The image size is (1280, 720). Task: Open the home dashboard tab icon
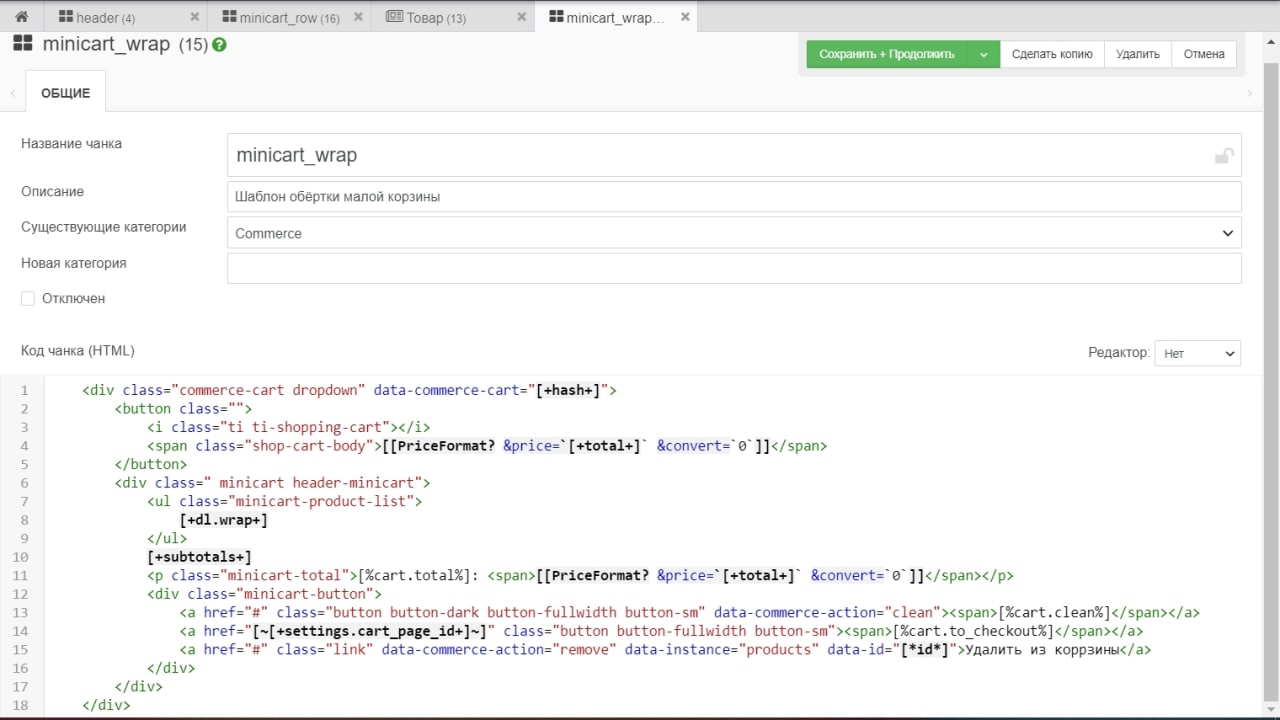[x=21, y=17]
